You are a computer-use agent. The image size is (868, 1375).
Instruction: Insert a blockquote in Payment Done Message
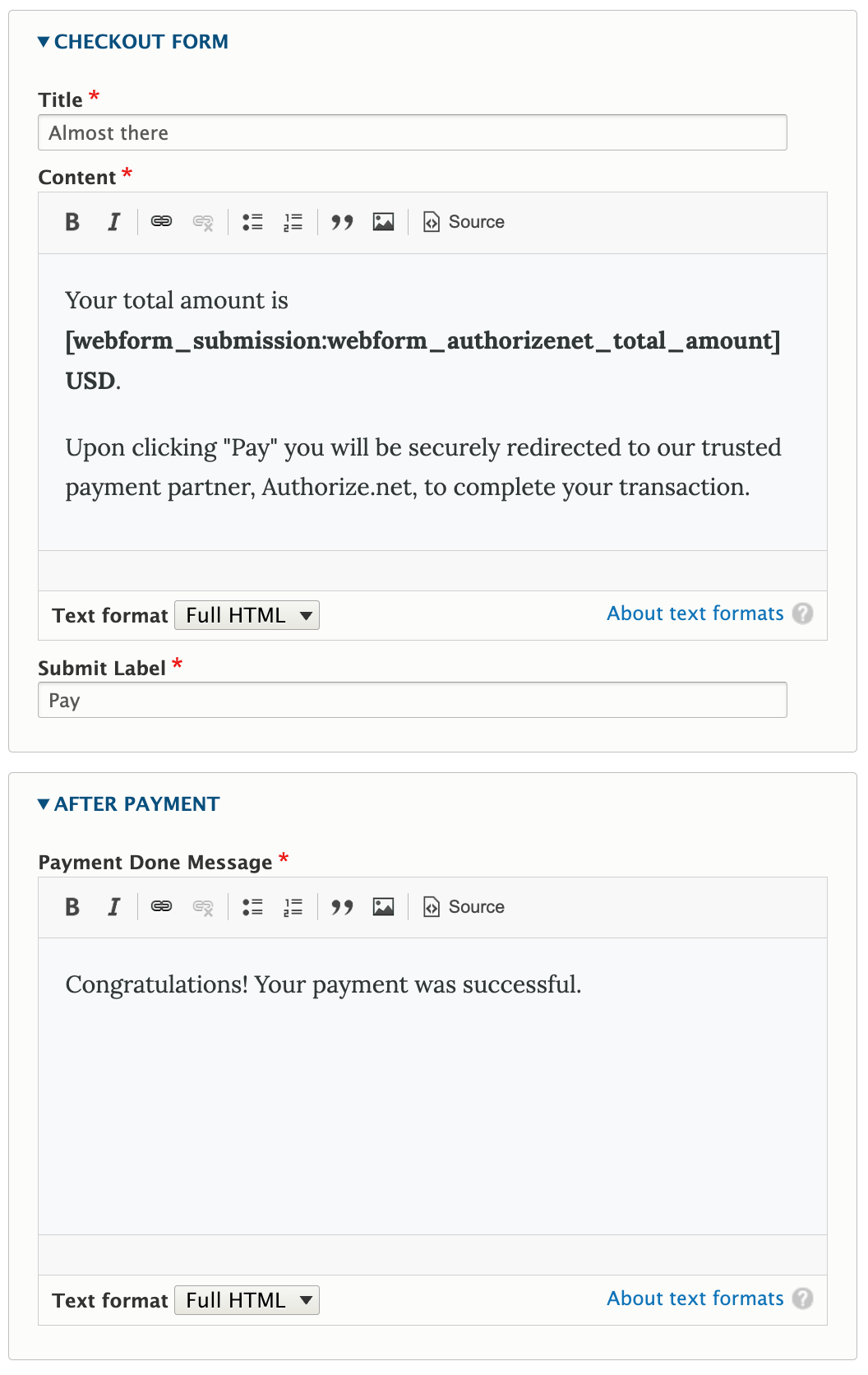[x=343, y=906]
